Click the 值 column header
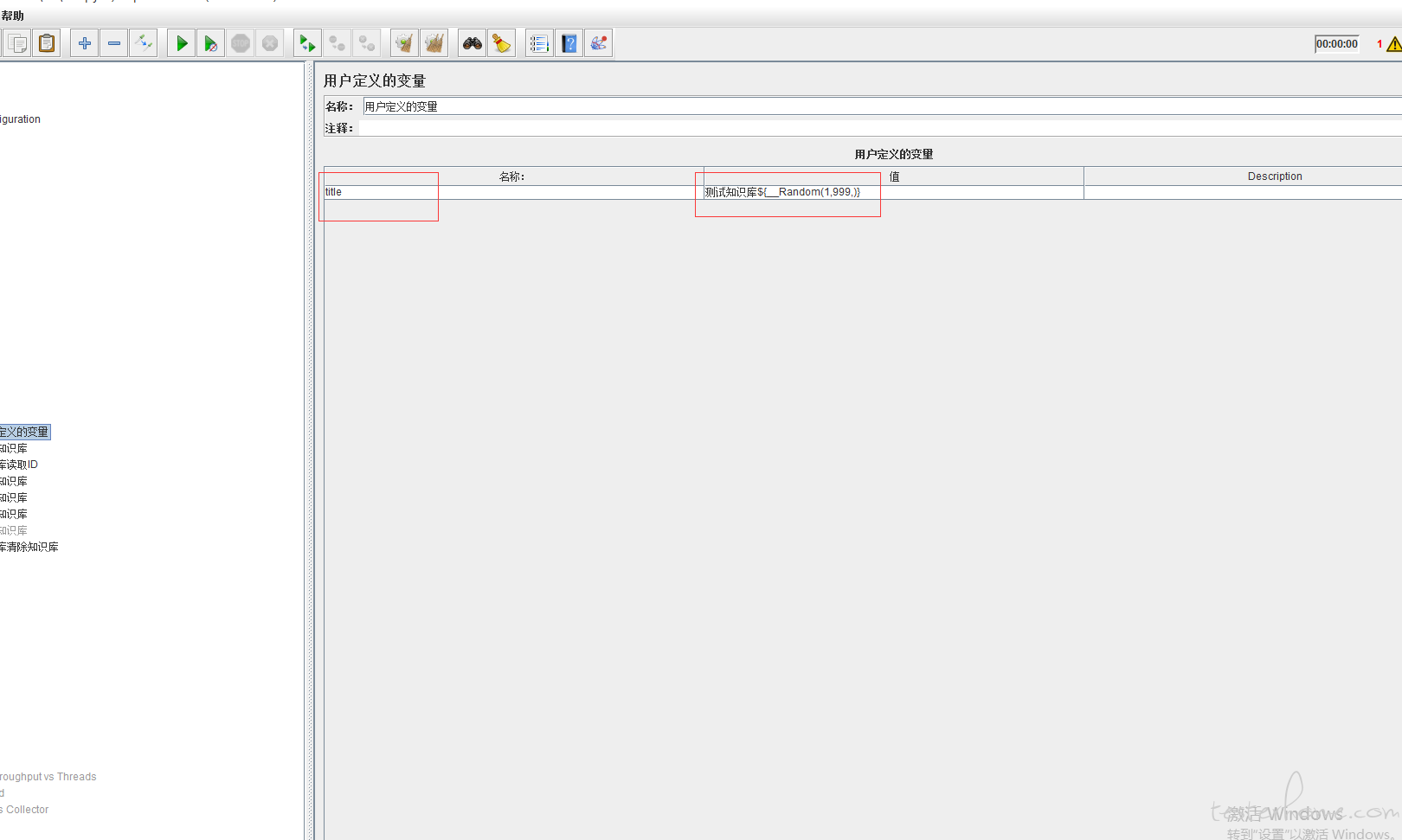 tap(894, 176)
